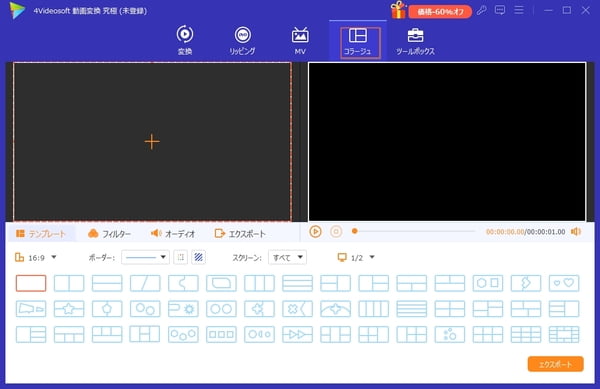Open the feedback chat icon
The width and height of the screenshot is (600, 389).
click(500, 10)
